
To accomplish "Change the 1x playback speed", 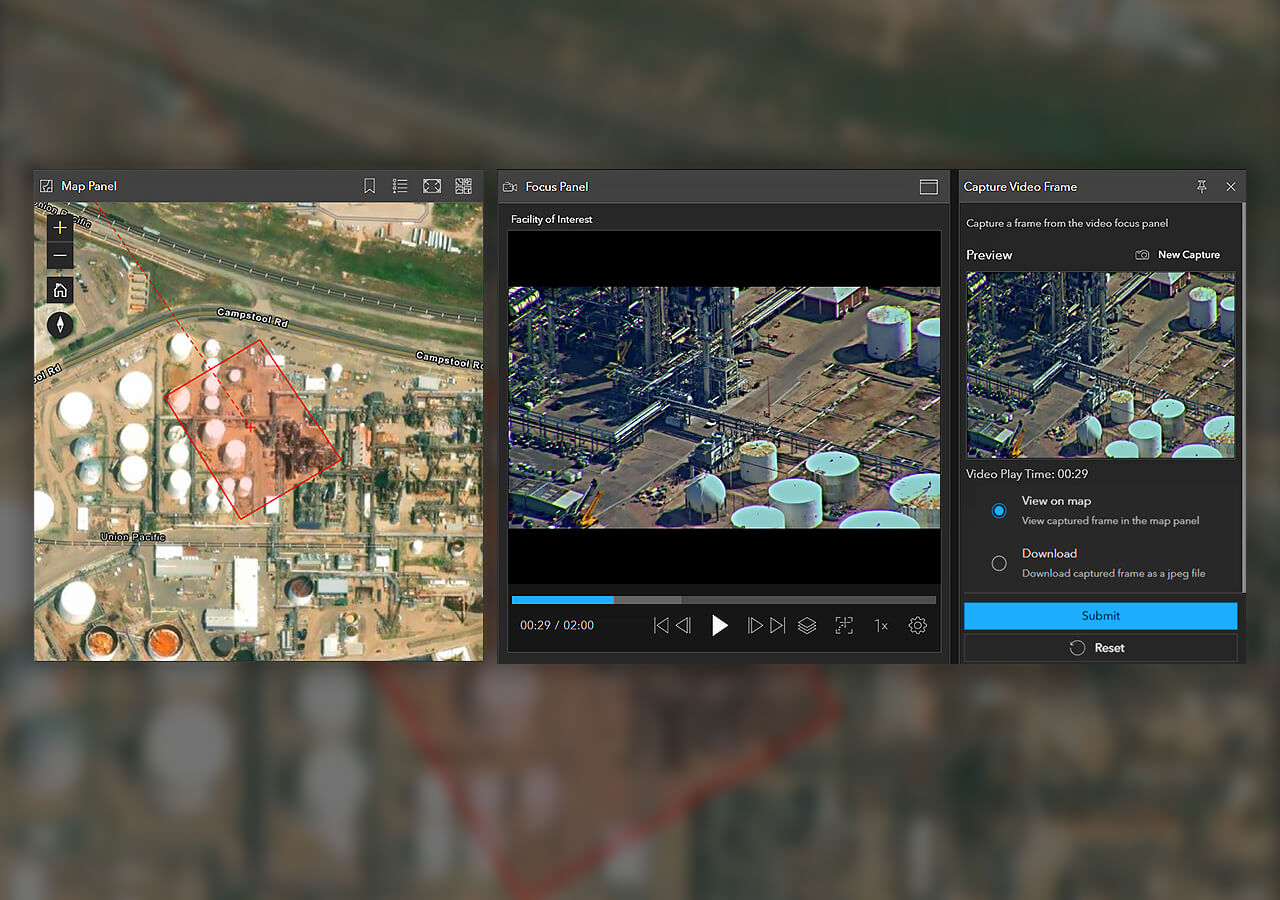I will [x=881, y=625].
